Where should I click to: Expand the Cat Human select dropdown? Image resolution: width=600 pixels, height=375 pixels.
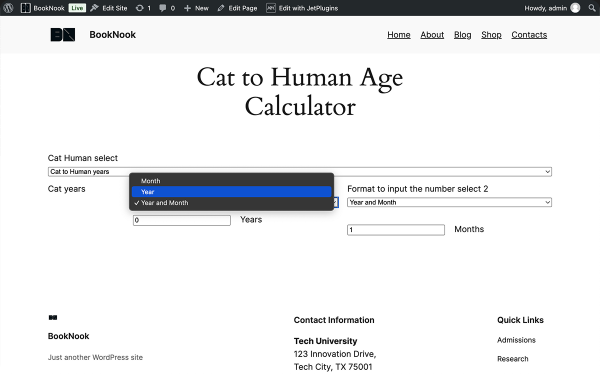tap(300, 171)
